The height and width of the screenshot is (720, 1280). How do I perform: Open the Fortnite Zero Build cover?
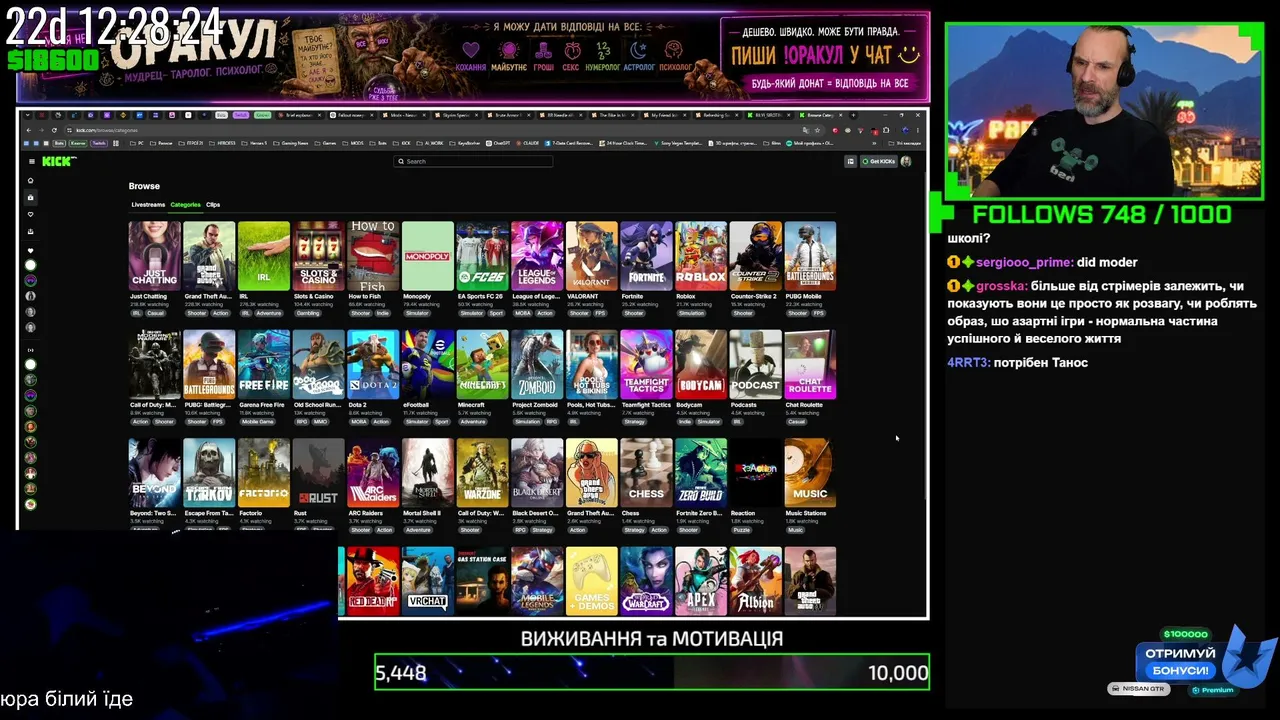(x=701, y=473)
